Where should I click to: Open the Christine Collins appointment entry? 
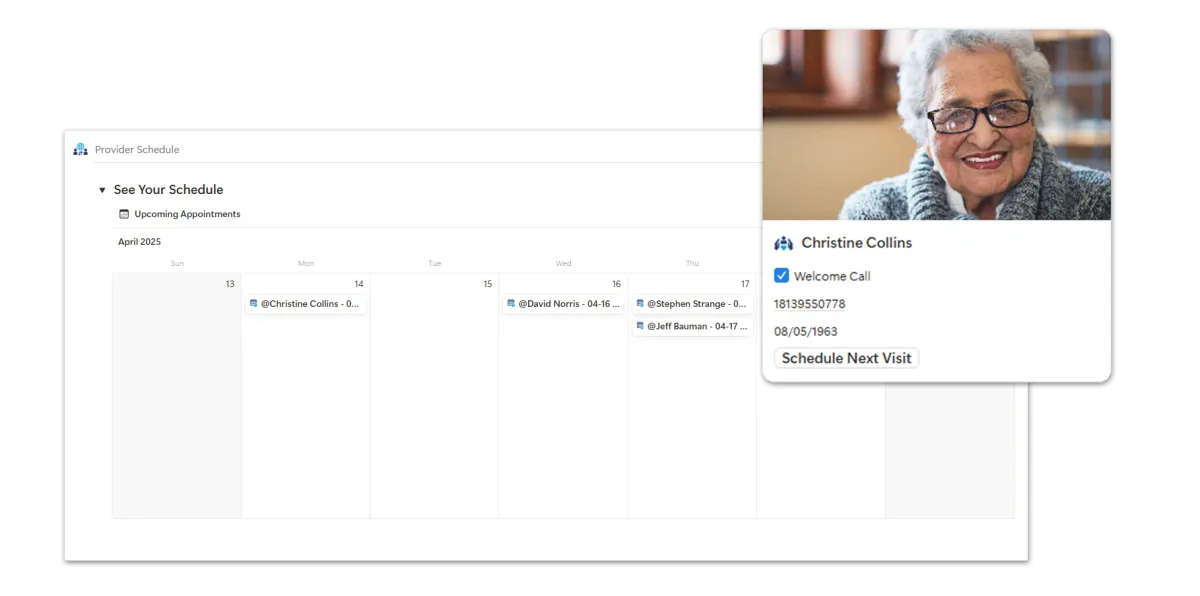coord(306,304)
